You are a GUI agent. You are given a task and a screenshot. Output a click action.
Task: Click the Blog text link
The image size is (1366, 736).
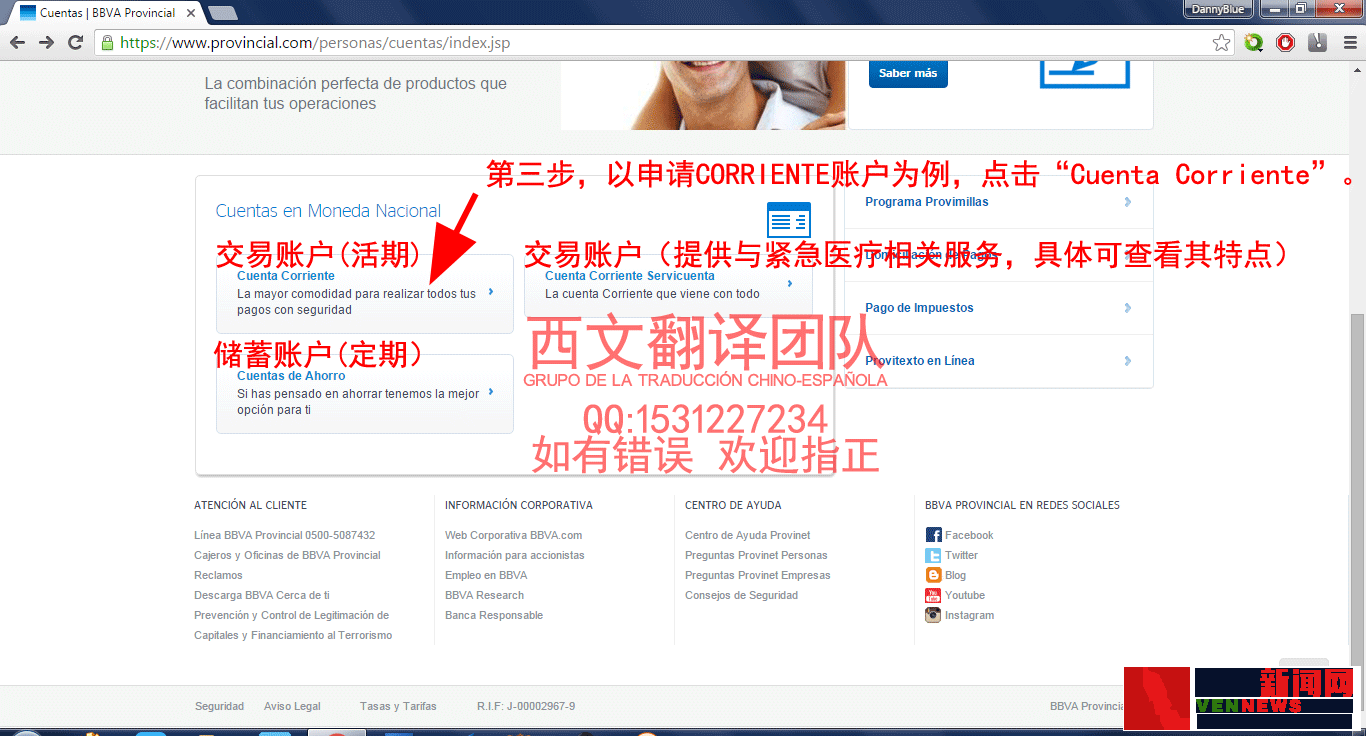[x=955, y=575]
